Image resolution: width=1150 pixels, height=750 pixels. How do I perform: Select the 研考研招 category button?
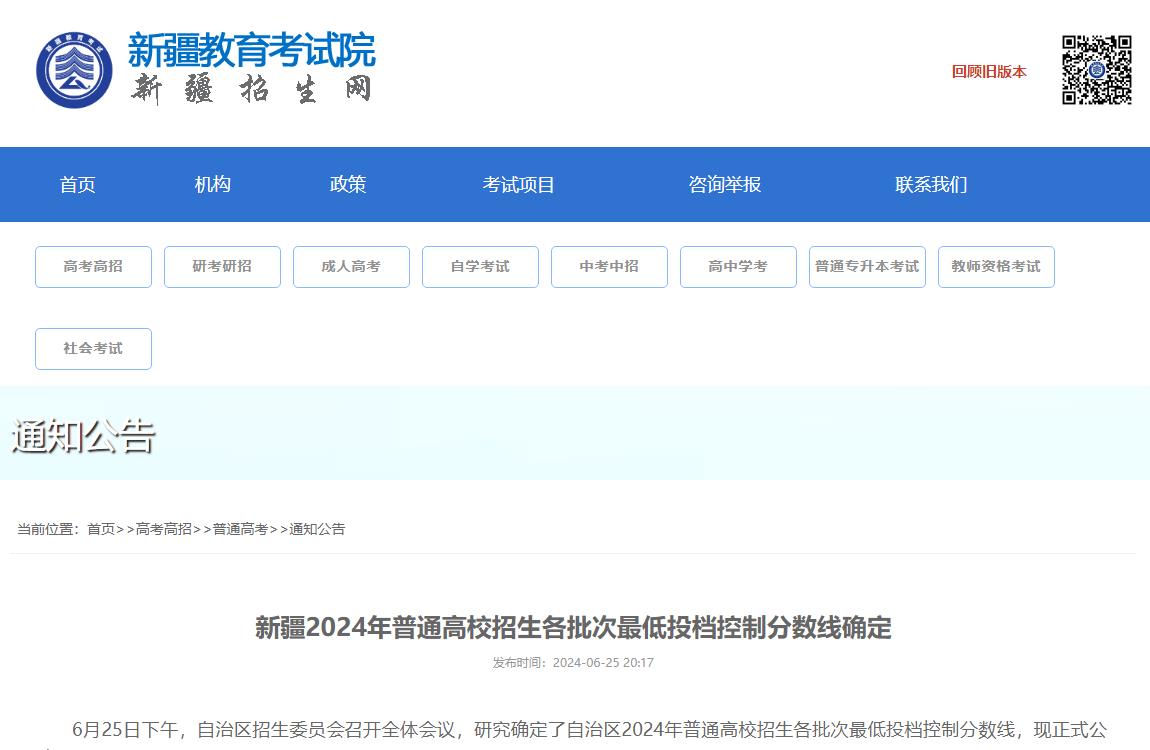[x=222, y=266]
